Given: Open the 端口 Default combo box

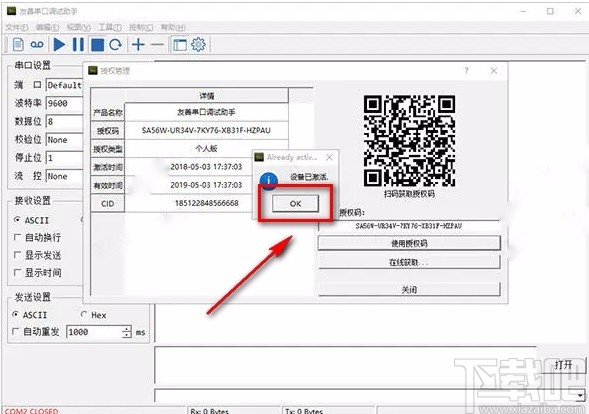Looking at the screenshot, I should (x=64, y=85).
